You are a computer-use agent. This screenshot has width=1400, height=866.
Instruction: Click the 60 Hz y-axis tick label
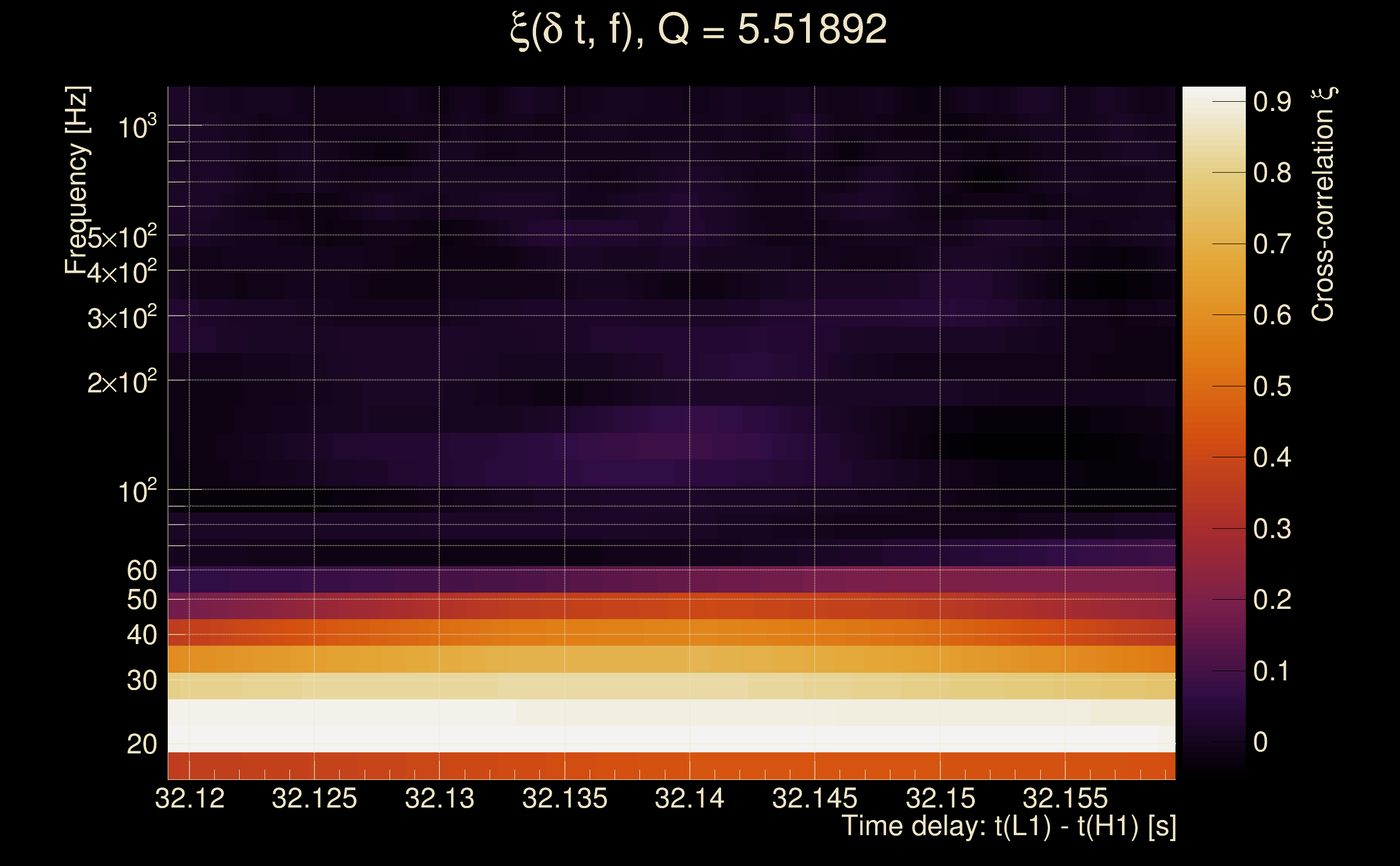click(141, 570)
